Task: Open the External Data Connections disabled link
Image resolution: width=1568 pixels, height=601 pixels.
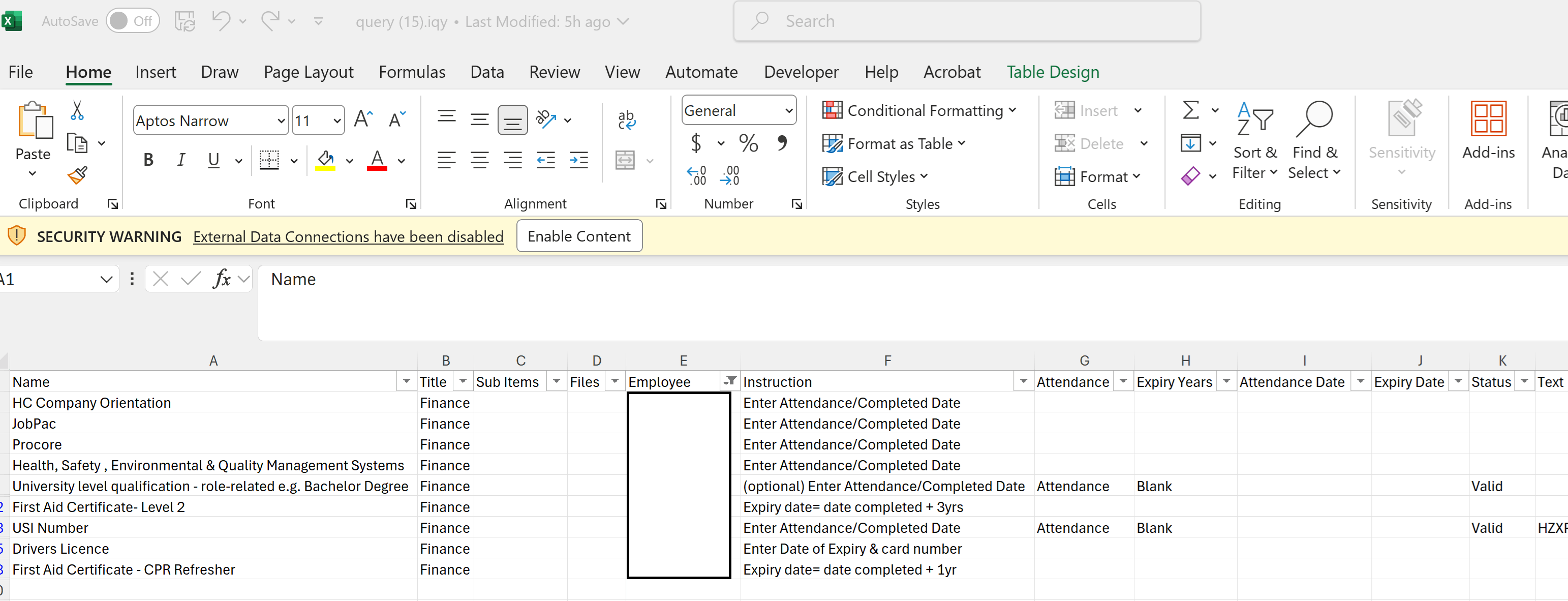Action: point(348,237)
